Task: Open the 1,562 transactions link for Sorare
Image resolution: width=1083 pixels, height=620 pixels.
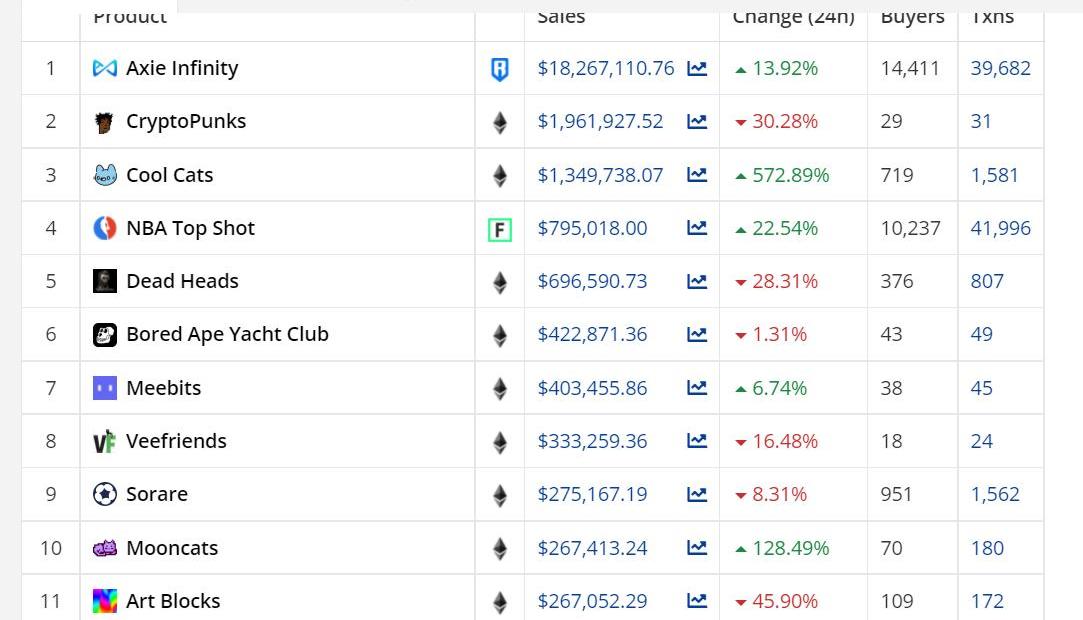Action: (995, 494)
